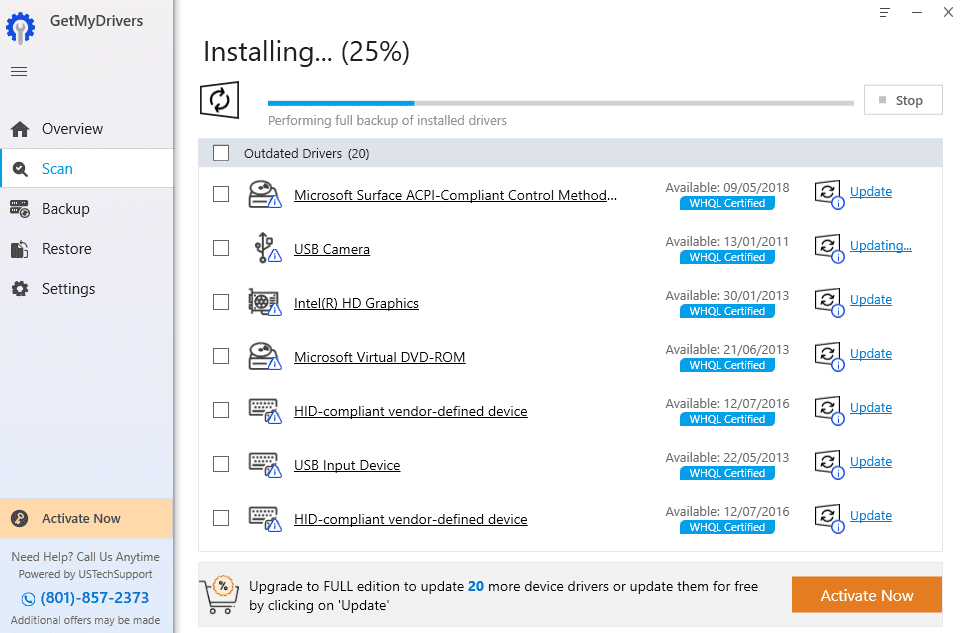Click the GetMyDrivers logo
Image resolution: width=965 pixels, height=633 pixels.
tap(18, 27)
